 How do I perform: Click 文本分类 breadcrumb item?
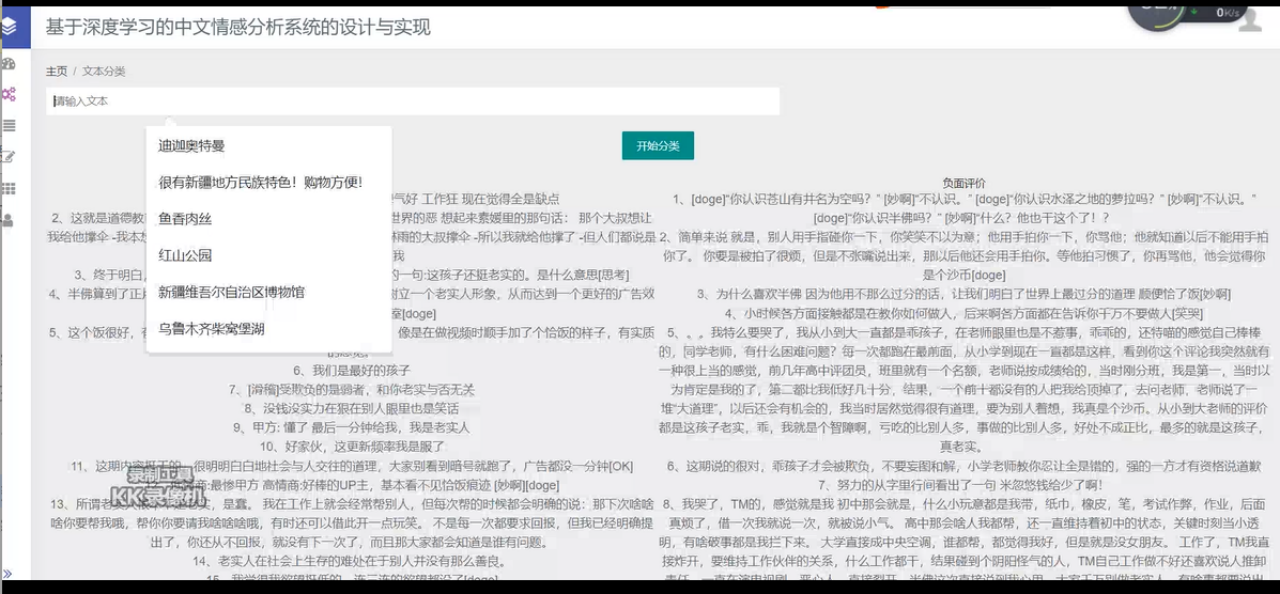pos(104,71)
